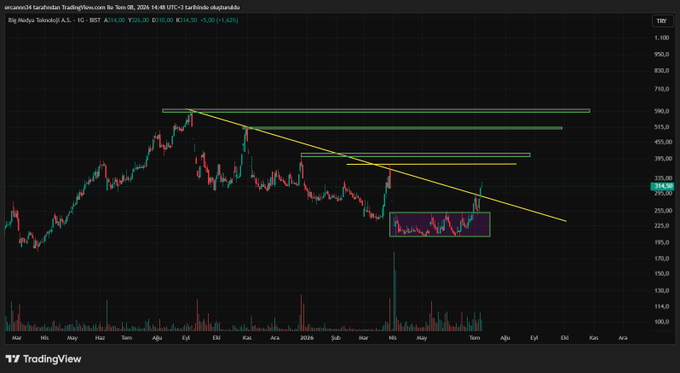The height and width of the screenshot is (373, 680).
Task: Click the Tem label near the latest candles
Action: click(x=475, y=337)
